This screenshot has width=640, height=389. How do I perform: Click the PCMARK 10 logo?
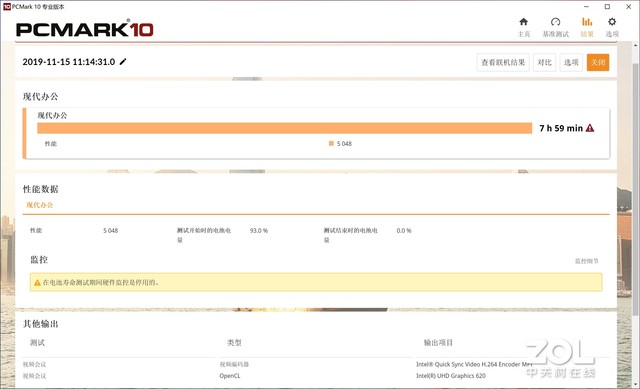[x=85, y=29]
